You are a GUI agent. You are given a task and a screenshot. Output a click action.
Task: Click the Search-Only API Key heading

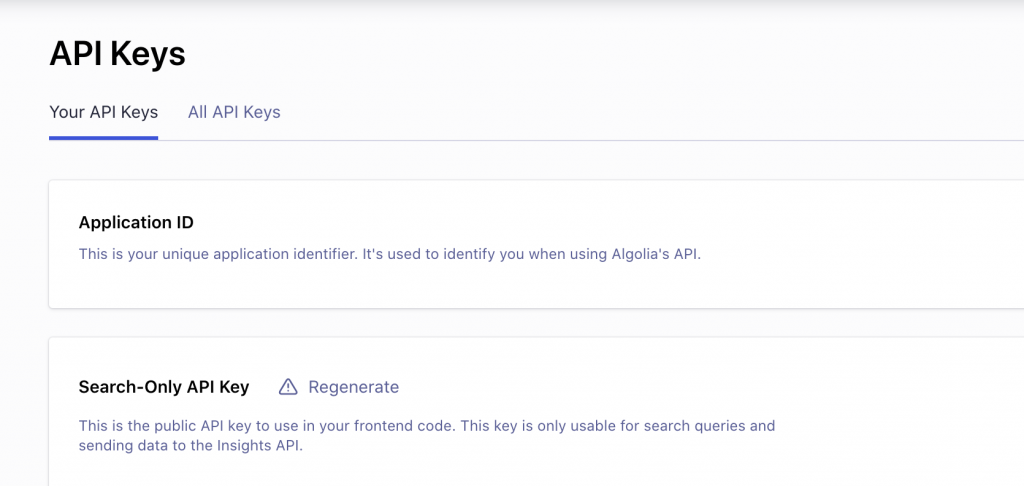tap(164, 387)
